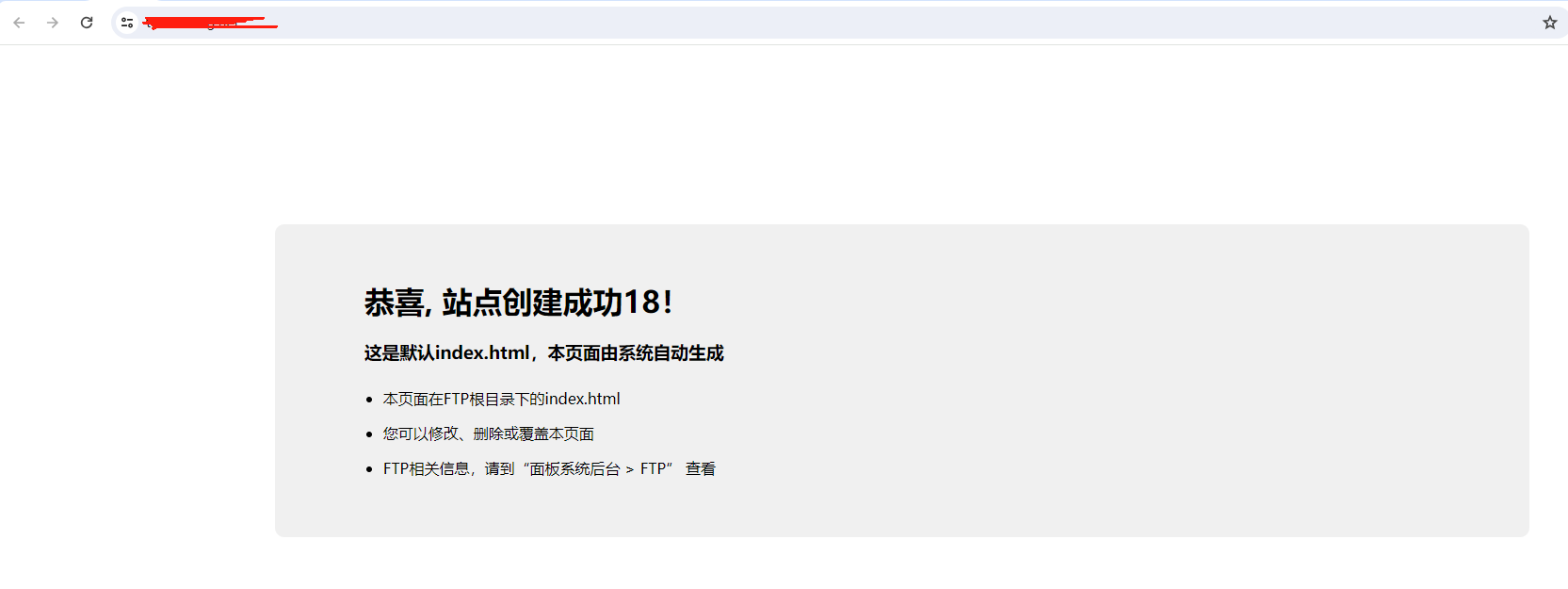Click the bullet text 您可以修改、删除或覆盖本页面

coord(488,434)
